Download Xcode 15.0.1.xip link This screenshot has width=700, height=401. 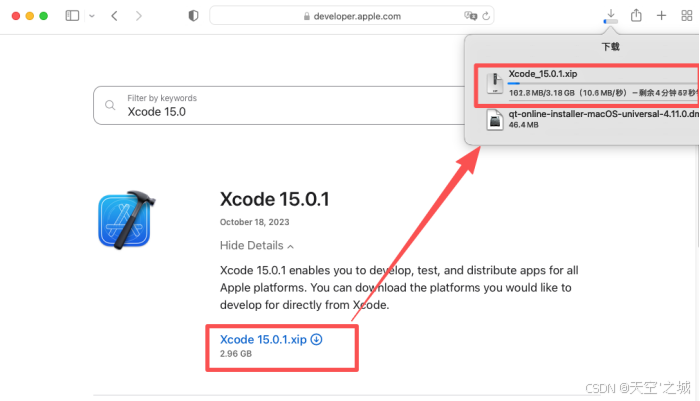coord(263,339)
